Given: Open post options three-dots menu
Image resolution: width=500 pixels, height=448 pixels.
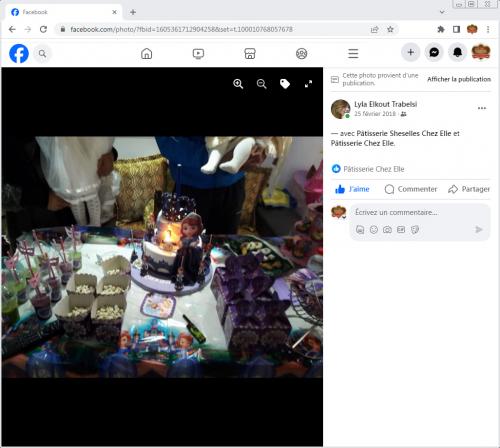Looking at the screenshot, I should pos(482,108).
